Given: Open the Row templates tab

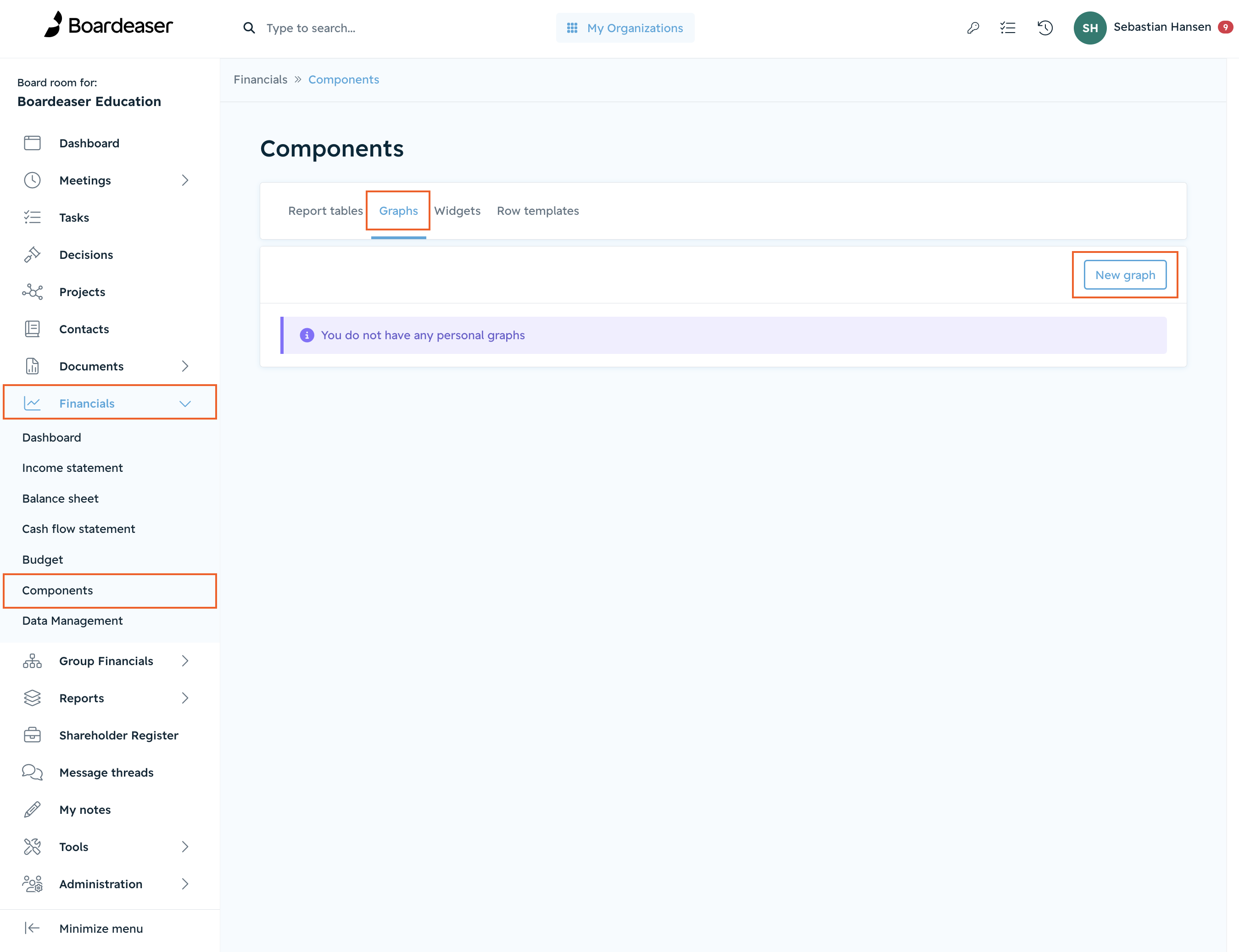Looking at the screenshot, I should pyautogui.click(x=538, y=211).
